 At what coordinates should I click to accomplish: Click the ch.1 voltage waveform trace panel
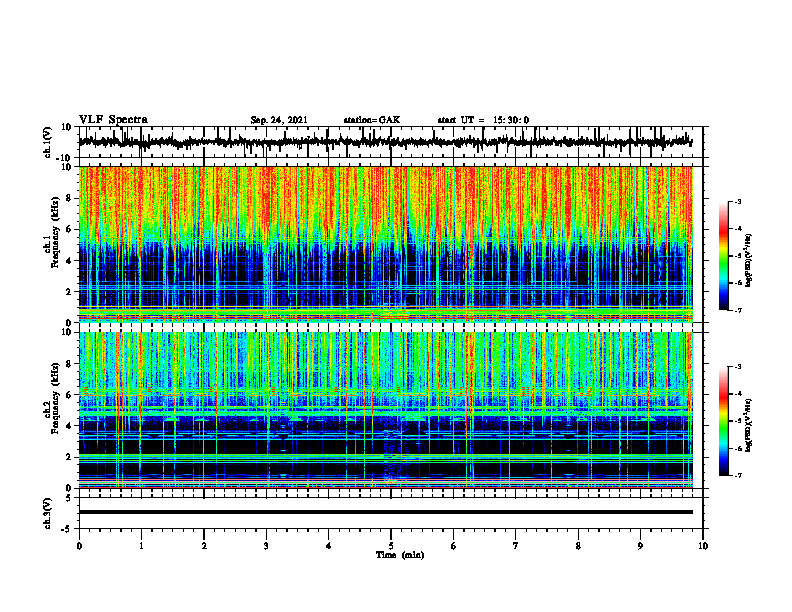[x=391, y=142]
